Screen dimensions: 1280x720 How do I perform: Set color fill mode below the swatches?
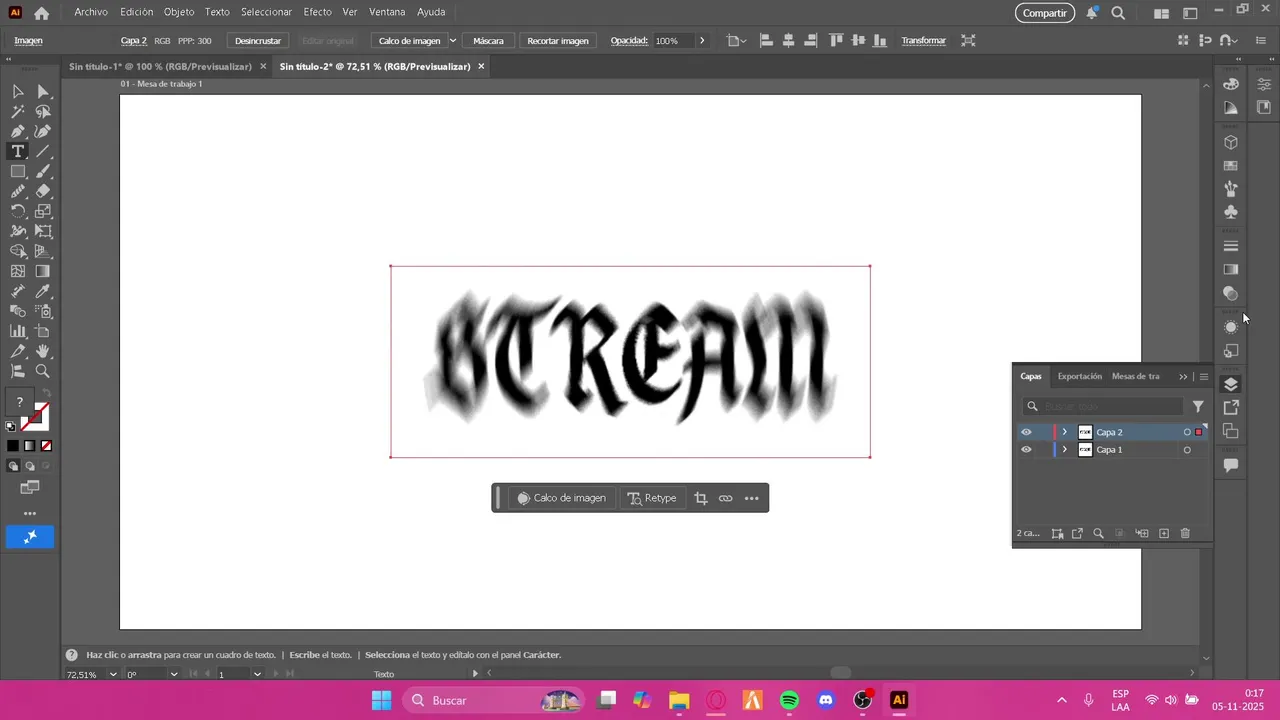point(12,446)
